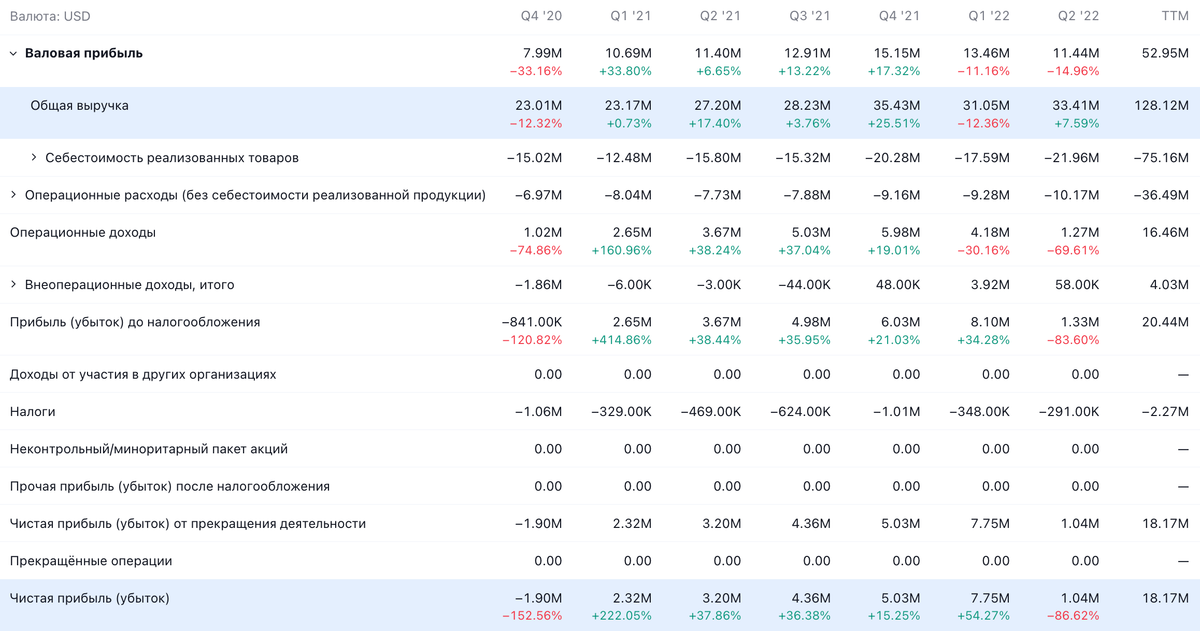Click the TTM column header
The image size is (1200, 631).
pos(1175,17)
